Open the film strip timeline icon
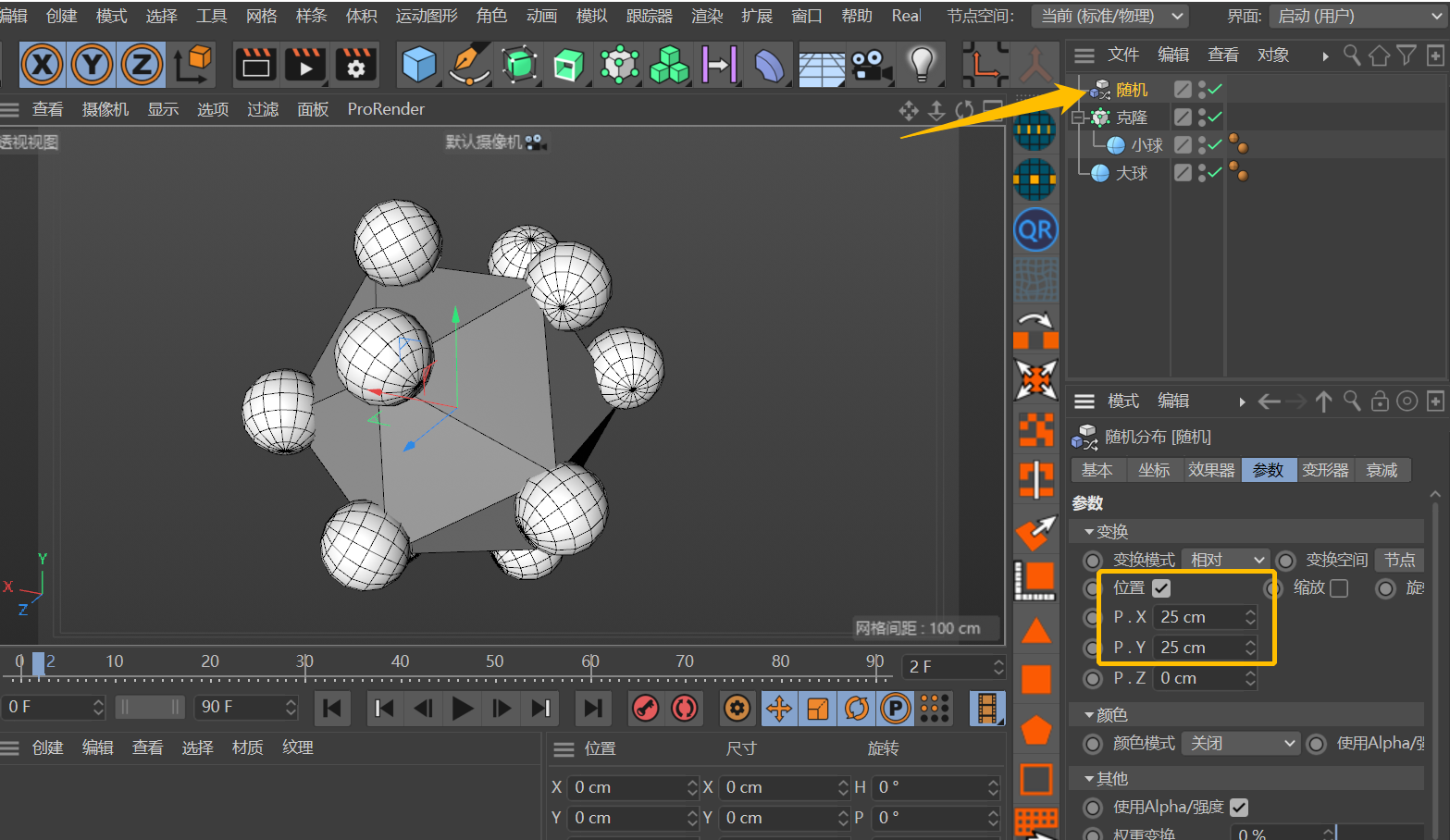This screenshot has height=840, width=1450. [986, 709]
